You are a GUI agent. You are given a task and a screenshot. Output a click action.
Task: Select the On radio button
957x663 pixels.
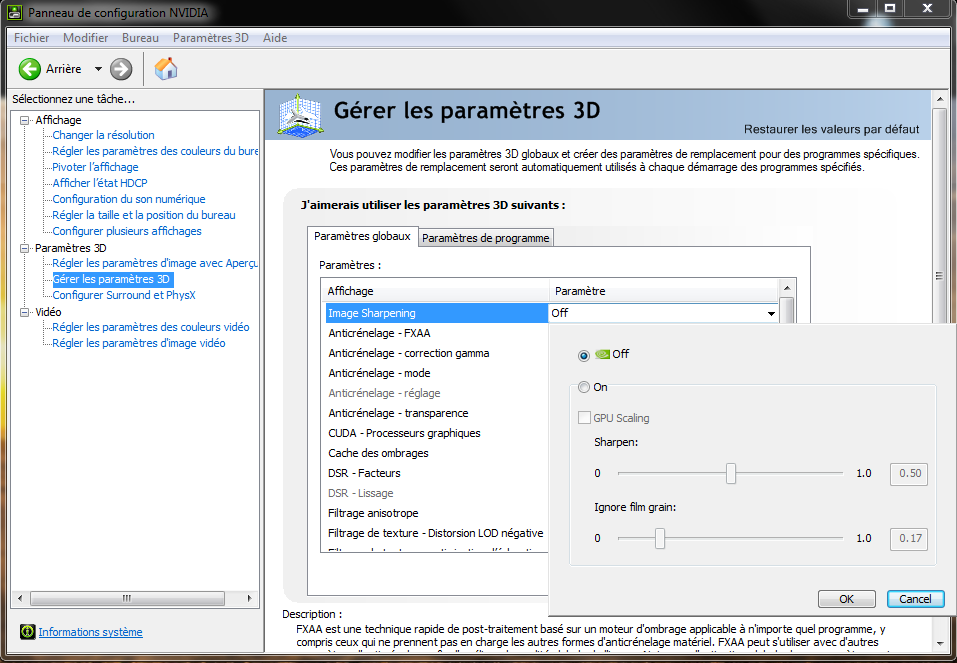click(584, 387)
